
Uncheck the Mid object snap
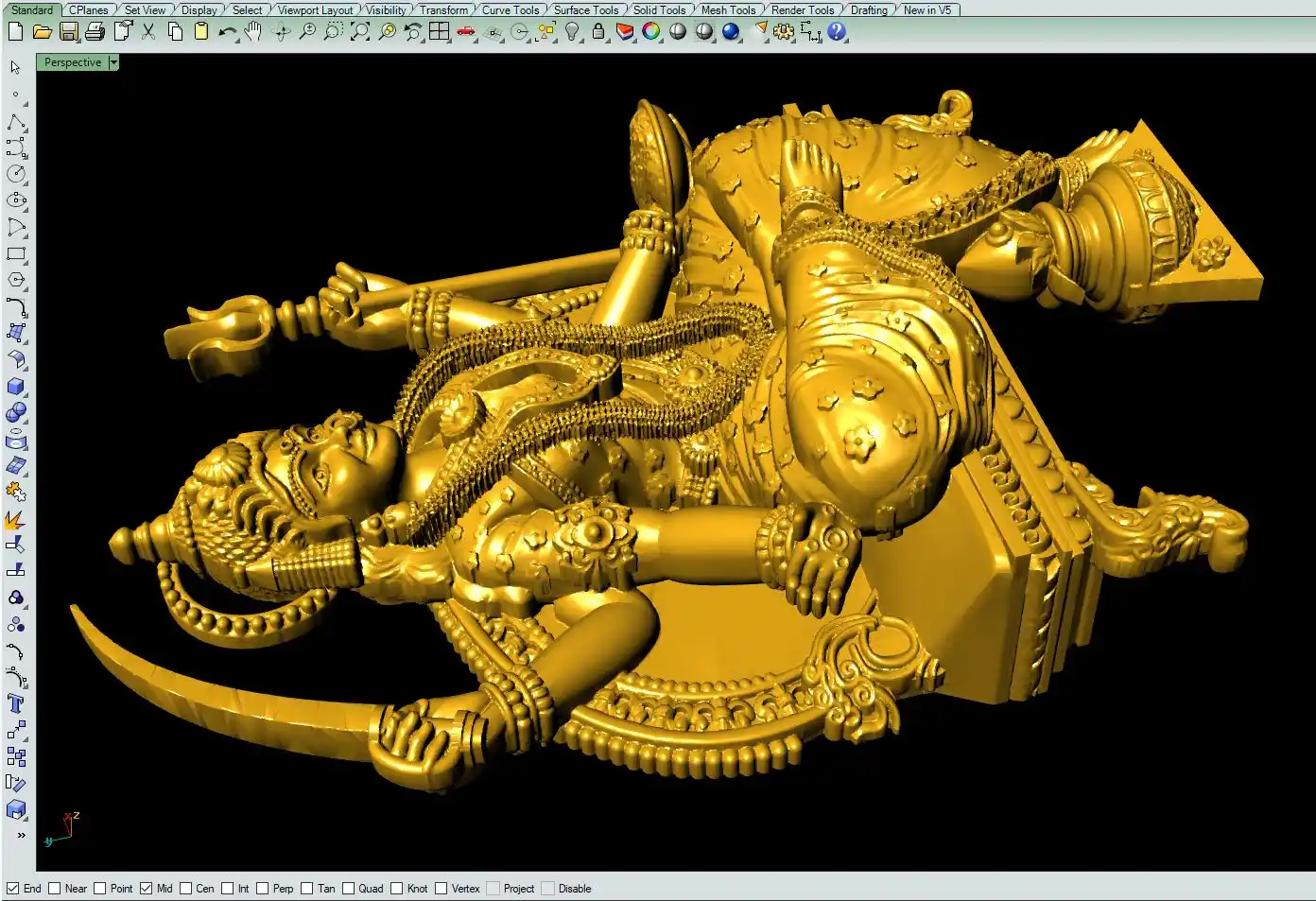[147, 889]
